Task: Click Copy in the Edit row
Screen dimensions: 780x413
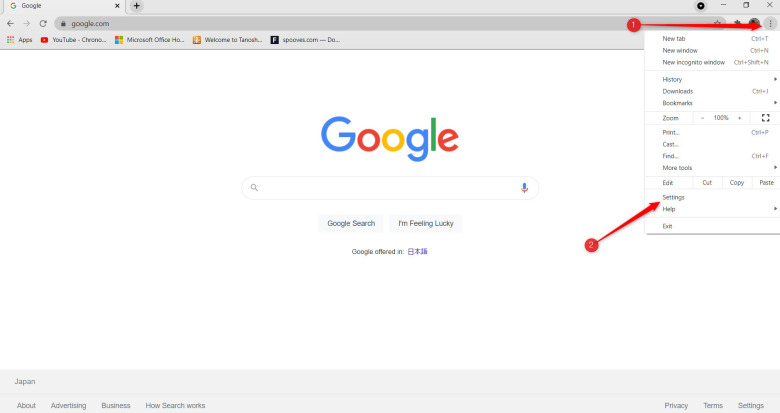Action: pos(737,183)
